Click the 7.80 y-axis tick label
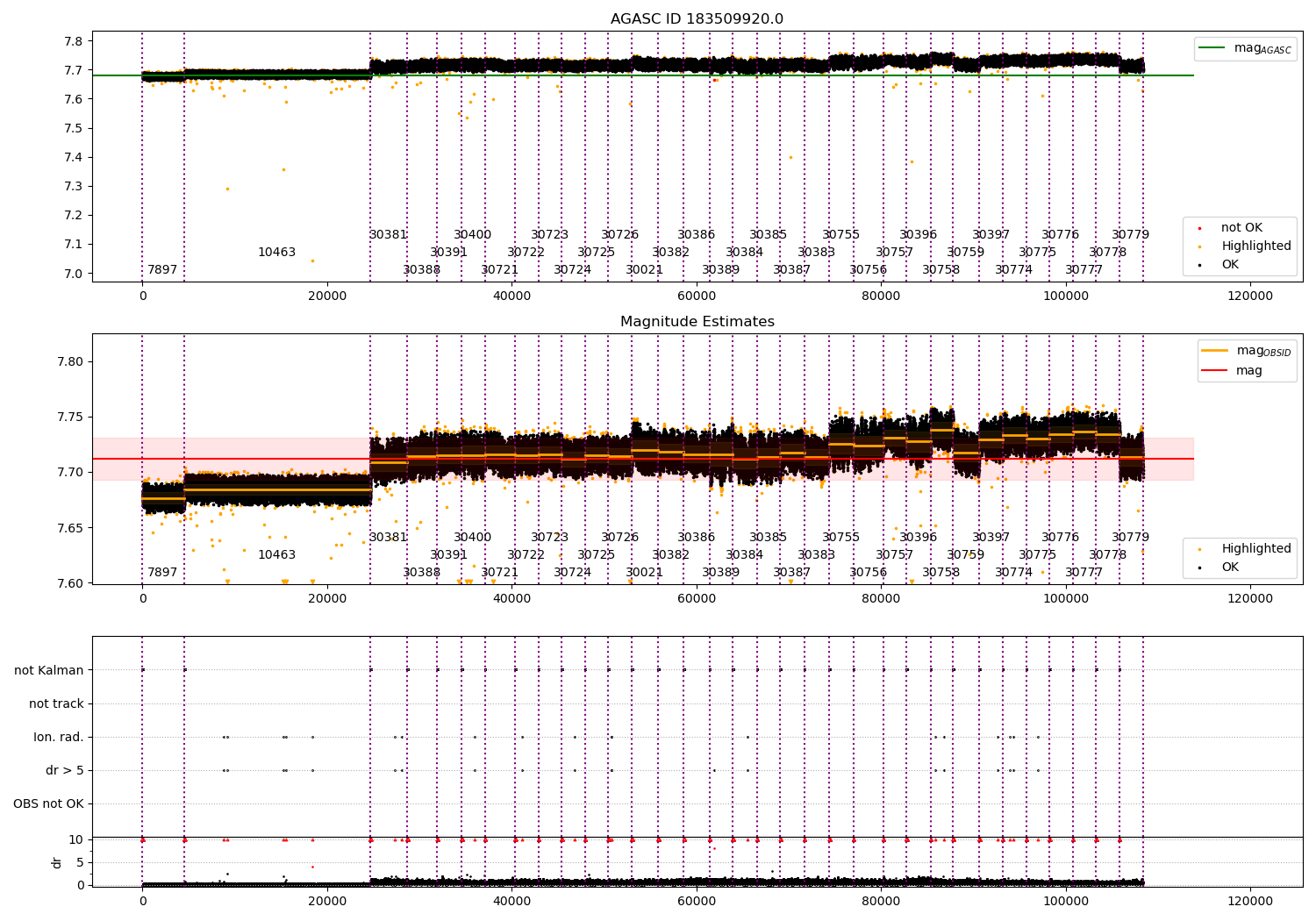The height and width of the screenshot is (921, 1316). coord(71,361)
